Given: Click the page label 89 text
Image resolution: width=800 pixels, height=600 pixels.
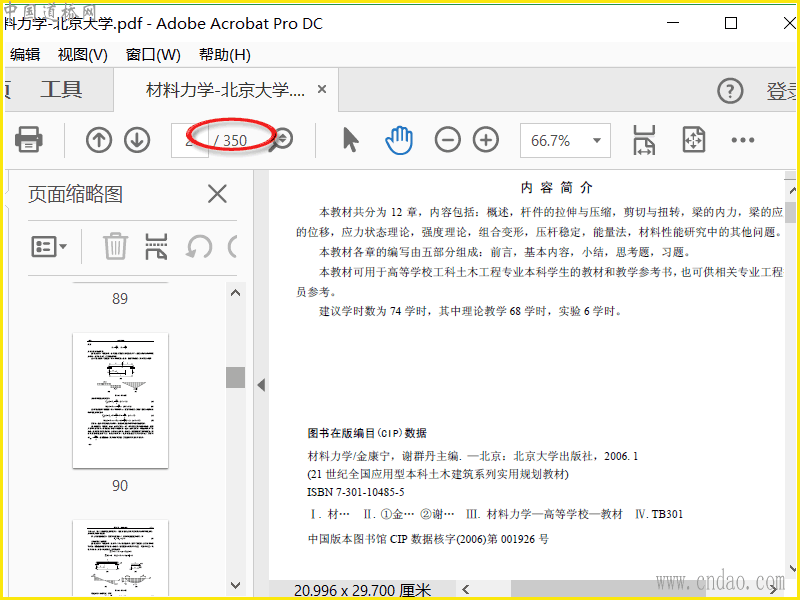Looking at the screenshot, I should click(x=120, y=298).
